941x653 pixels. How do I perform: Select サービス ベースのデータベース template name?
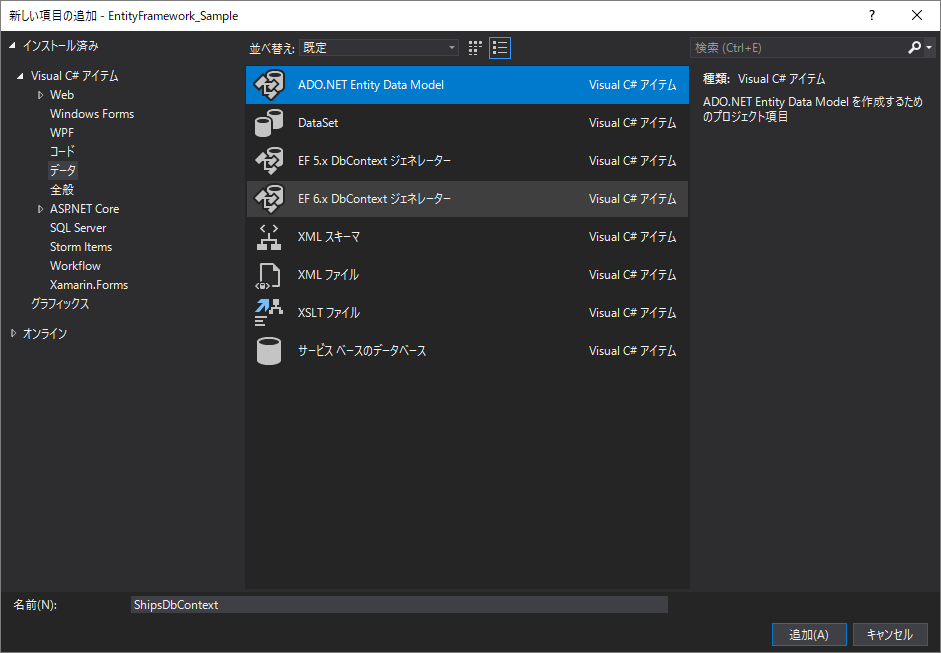click(x=362, y=351)
